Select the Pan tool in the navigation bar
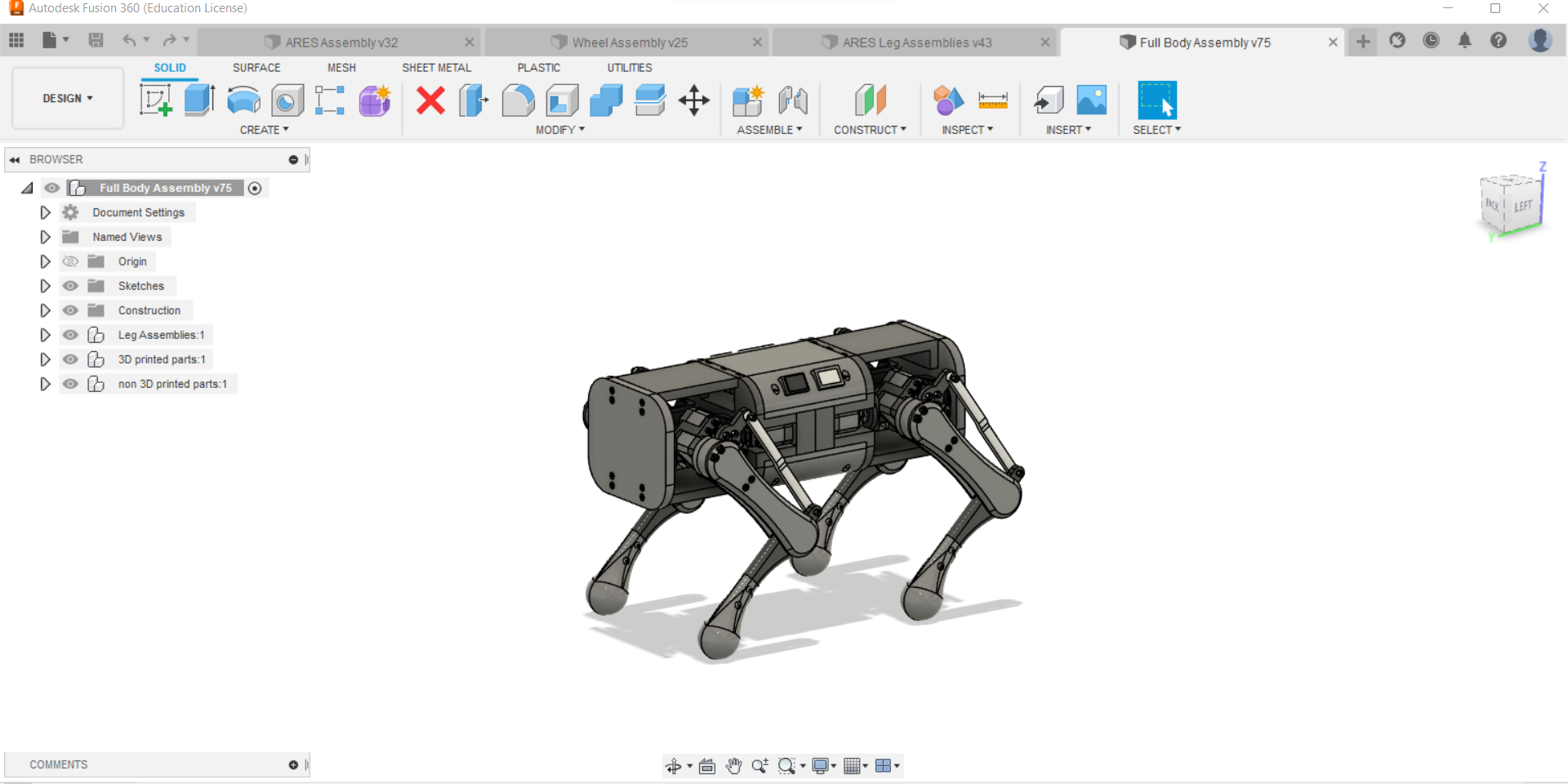The image size is (1568, 784). point(733,766)
